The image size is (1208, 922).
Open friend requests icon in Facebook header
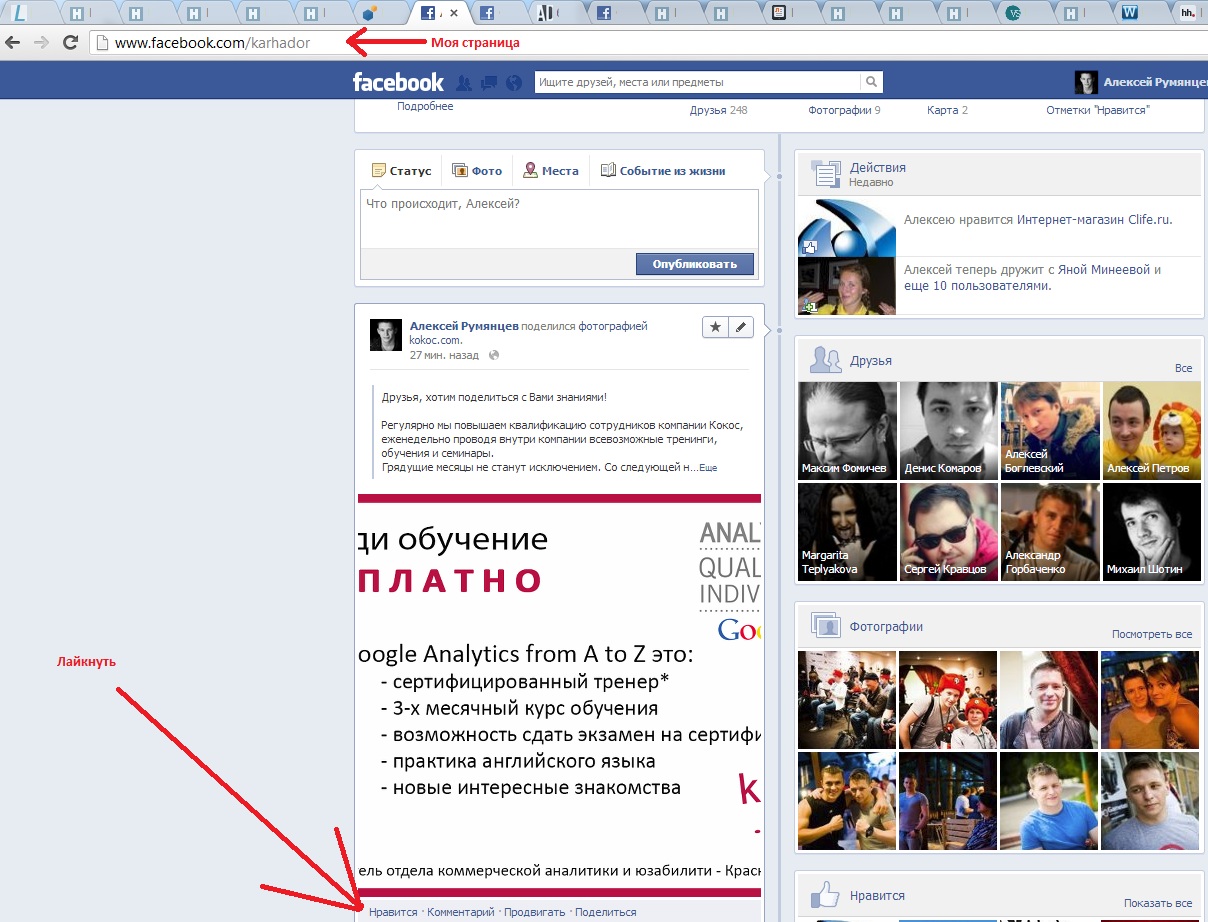[x=464, y=82]
